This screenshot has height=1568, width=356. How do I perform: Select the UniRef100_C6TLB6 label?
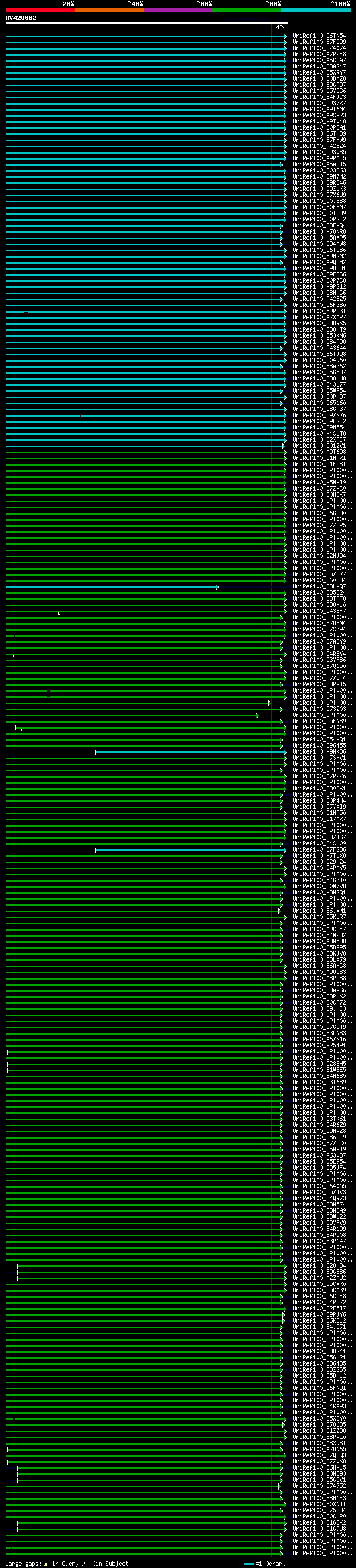coord(319,250)
